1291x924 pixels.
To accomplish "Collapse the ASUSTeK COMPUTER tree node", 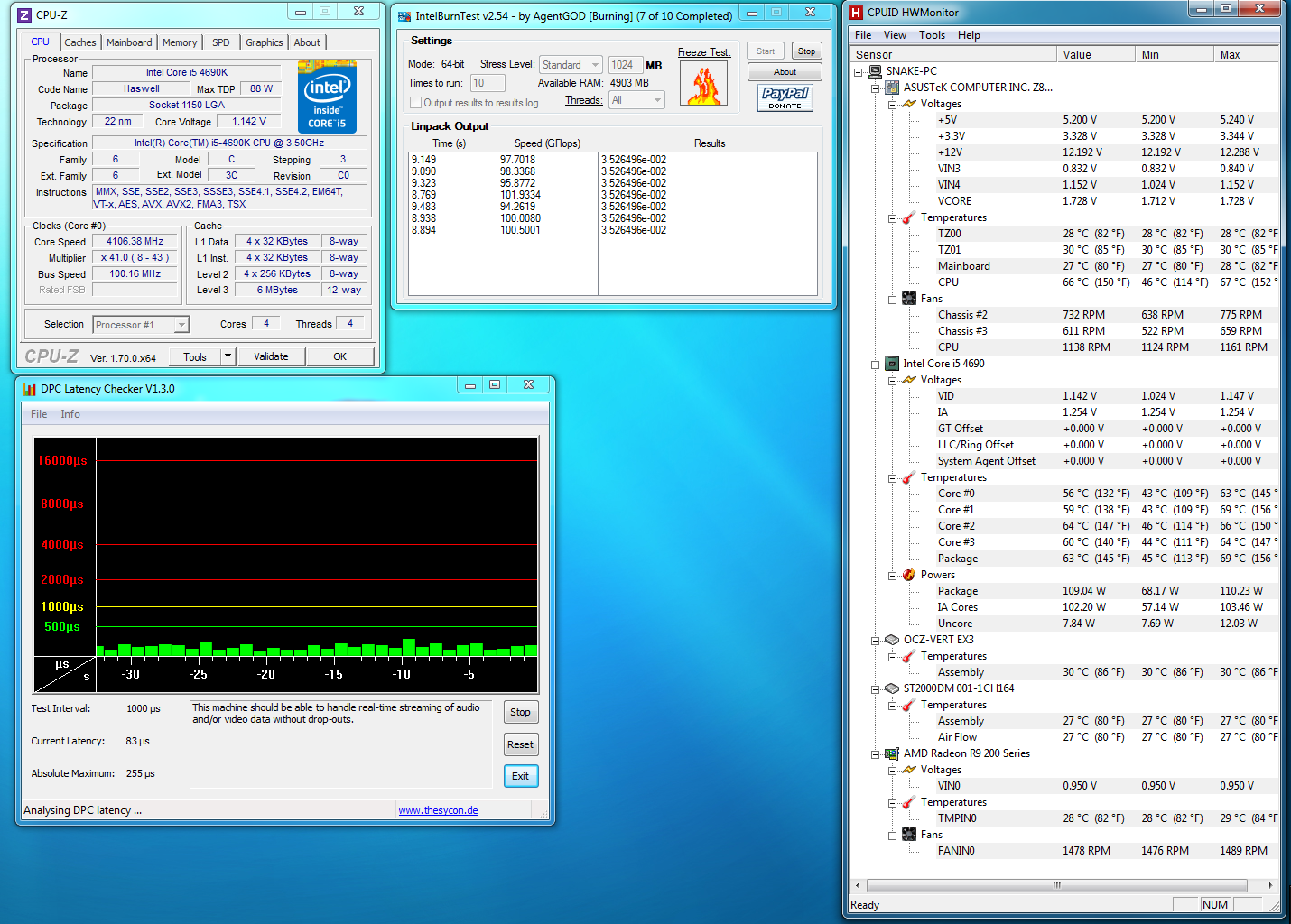I will [875, 88].
